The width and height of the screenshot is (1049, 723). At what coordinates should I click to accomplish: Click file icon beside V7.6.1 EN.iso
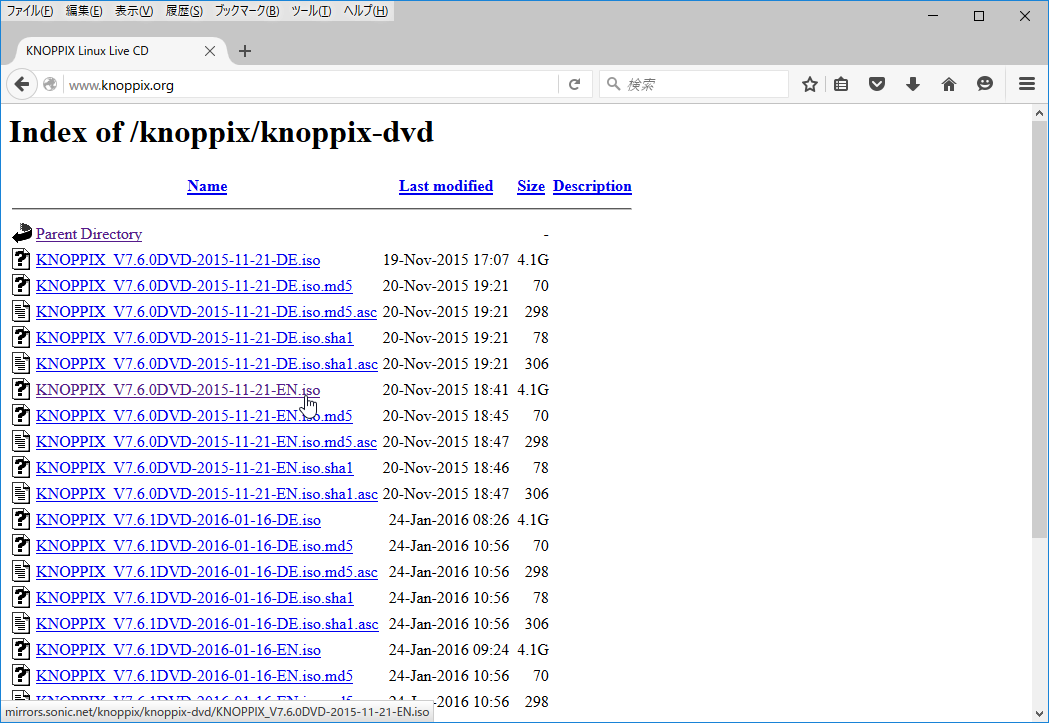[x=21, y=650]
